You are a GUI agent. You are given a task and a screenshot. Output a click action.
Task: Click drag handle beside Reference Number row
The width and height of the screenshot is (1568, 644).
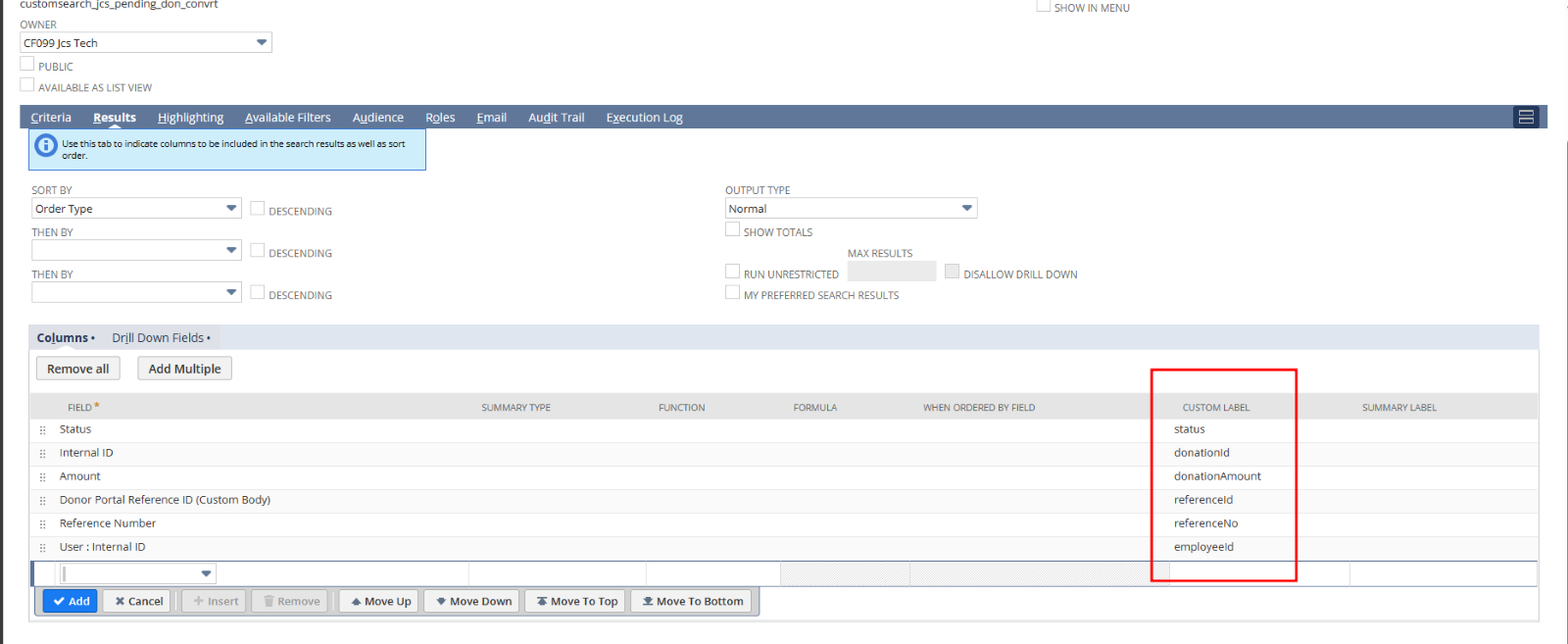tap(42, 524)
